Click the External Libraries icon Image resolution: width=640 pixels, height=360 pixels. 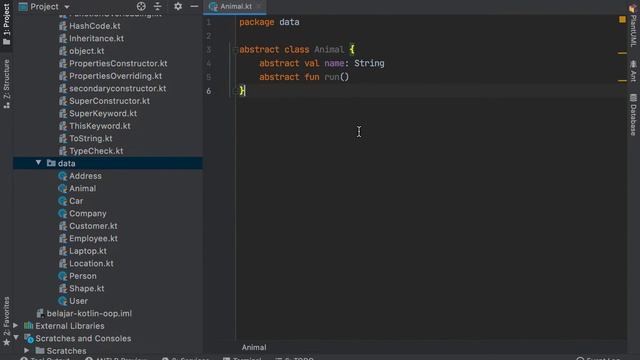coord(29,326)
